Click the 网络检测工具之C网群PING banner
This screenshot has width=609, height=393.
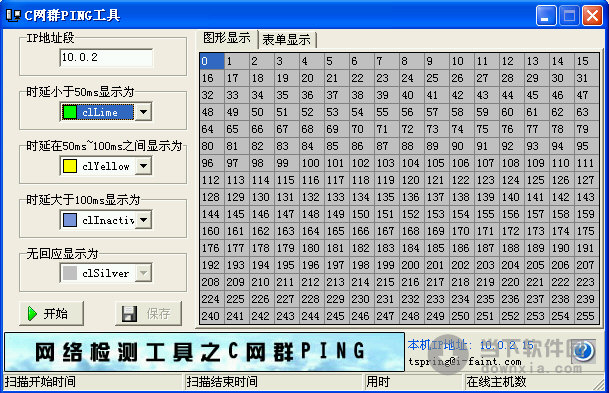tap(204, 352)
